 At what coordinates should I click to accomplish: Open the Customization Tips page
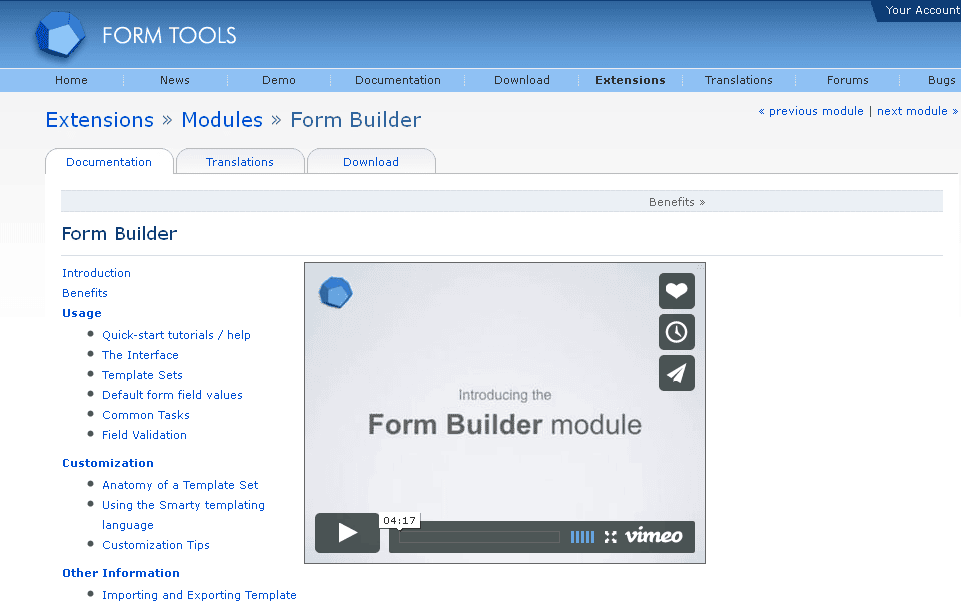coord(156,545)
